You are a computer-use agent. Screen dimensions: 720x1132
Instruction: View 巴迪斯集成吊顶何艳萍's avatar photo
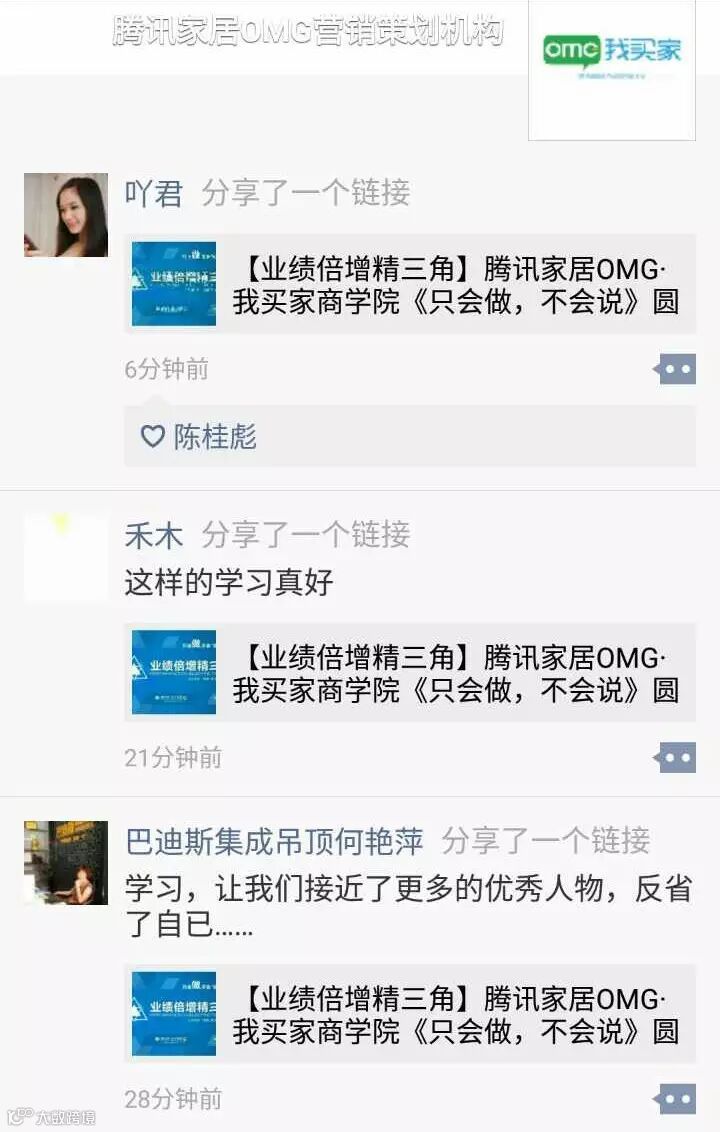coord(66,863)
